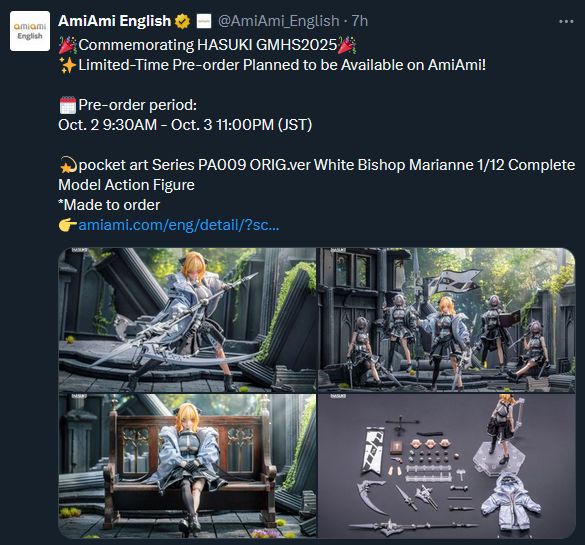Open the three-dot more options menu

(x=566, y=22)
